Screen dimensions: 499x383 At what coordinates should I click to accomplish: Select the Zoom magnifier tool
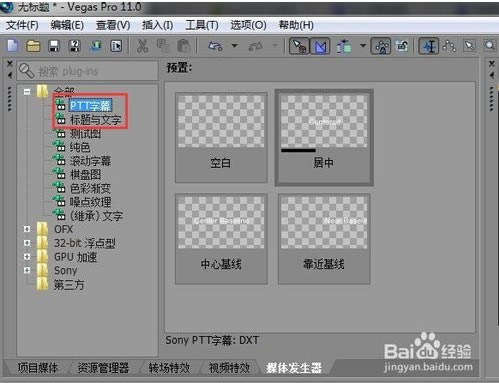(x=490, y=46)
